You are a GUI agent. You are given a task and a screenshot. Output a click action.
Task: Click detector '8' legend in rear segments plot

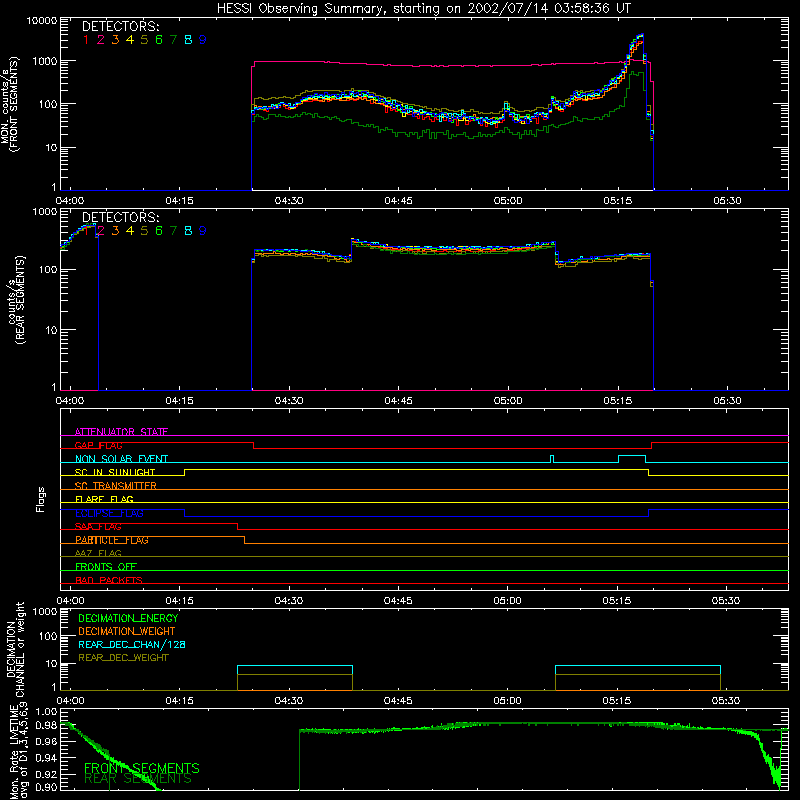pos(188,231)
